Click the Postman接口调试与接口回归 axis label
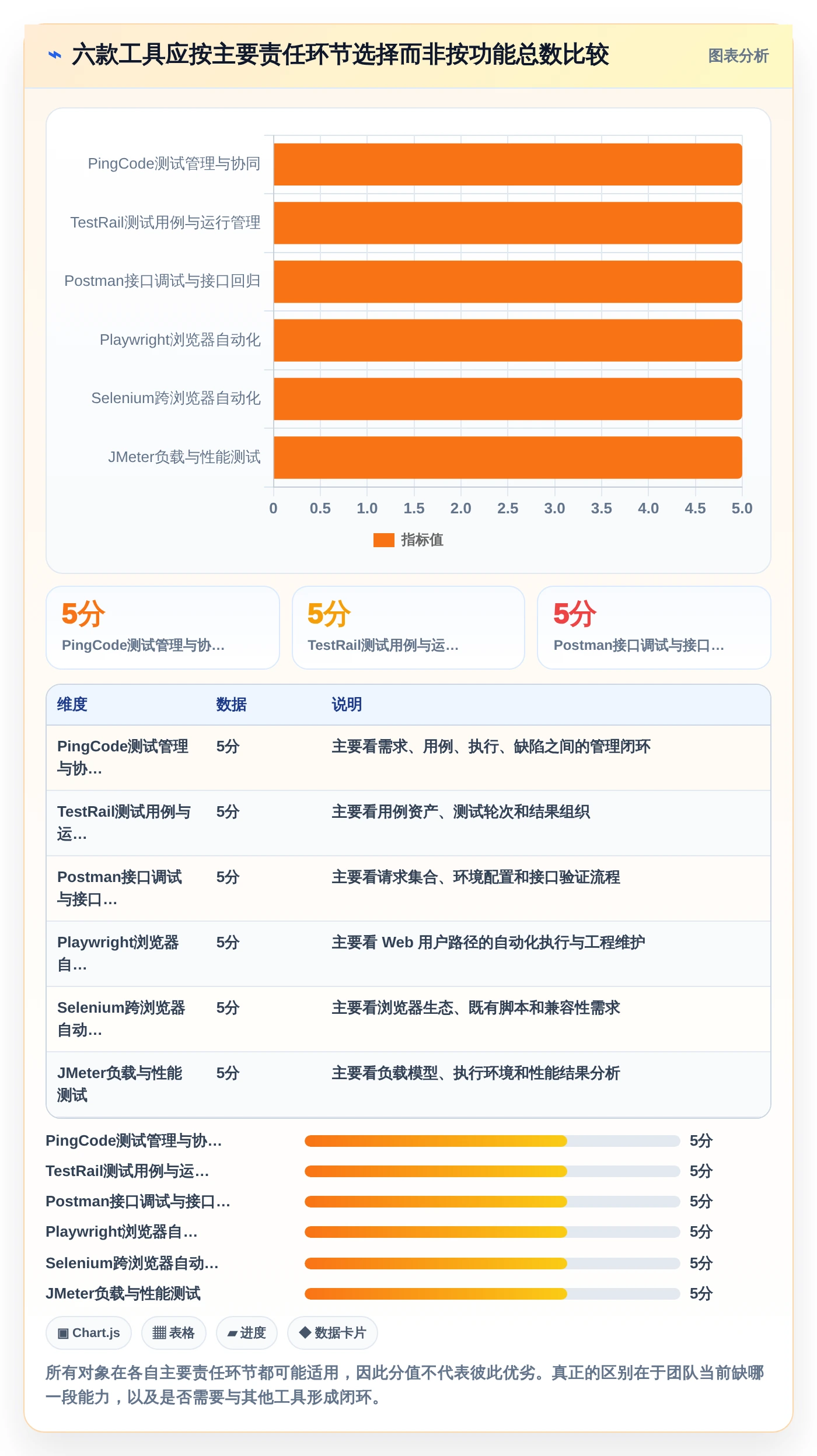The height and width of the screenshot is (1456, 817). [x=162, y=281]
